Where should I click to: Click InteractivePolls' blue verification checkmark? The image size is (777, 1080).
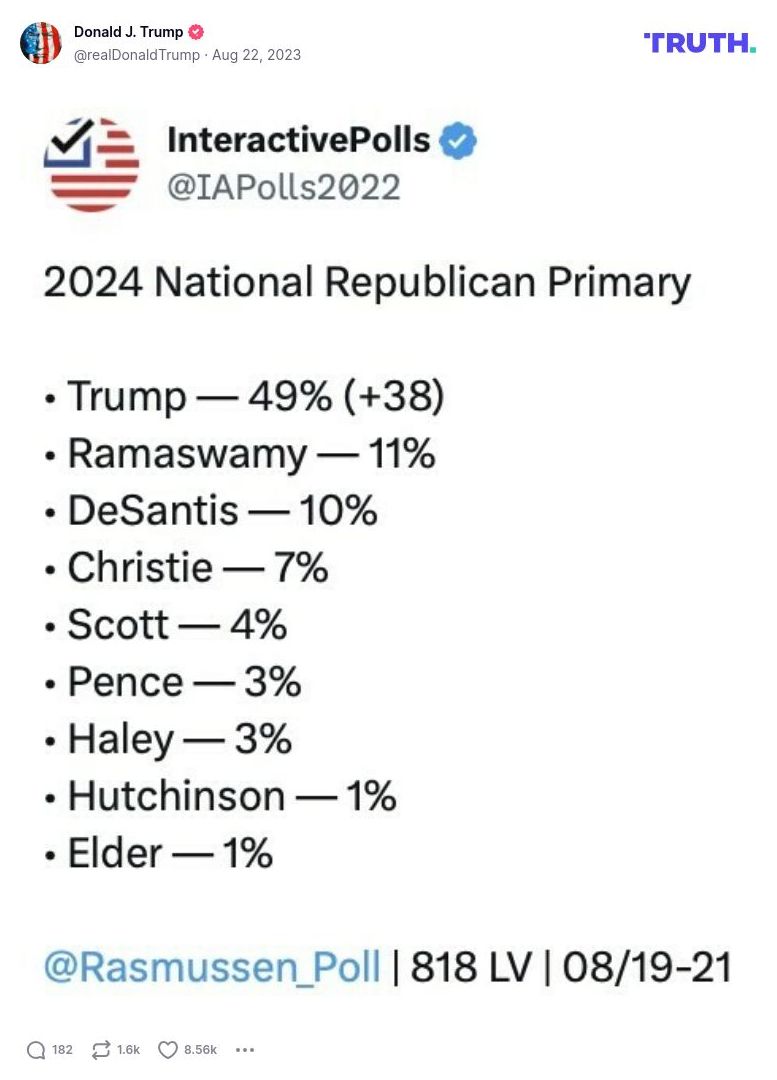point(456,141)
